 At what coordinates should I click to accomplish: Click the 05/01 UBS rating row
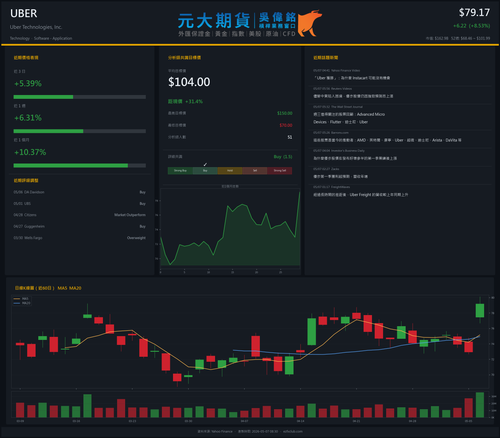80,204
